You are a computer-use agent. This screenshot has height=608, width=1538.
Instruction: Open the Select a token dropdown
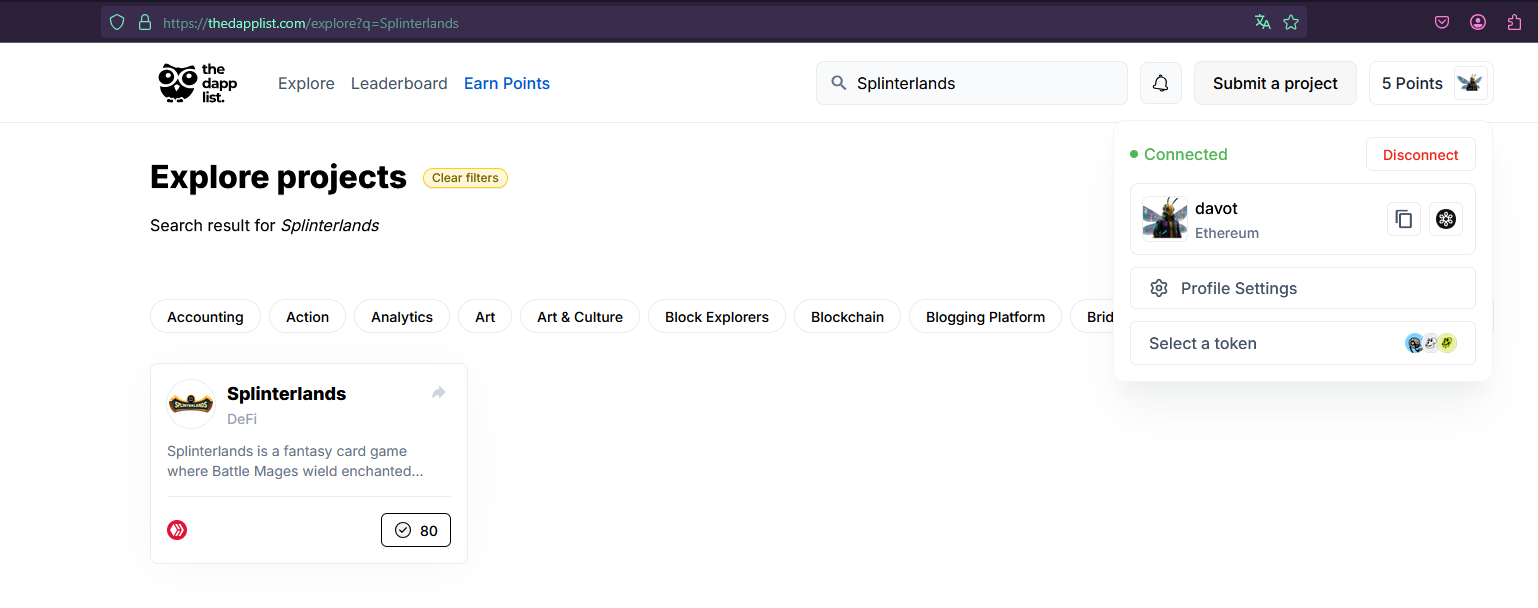[x=1302, y=343]
